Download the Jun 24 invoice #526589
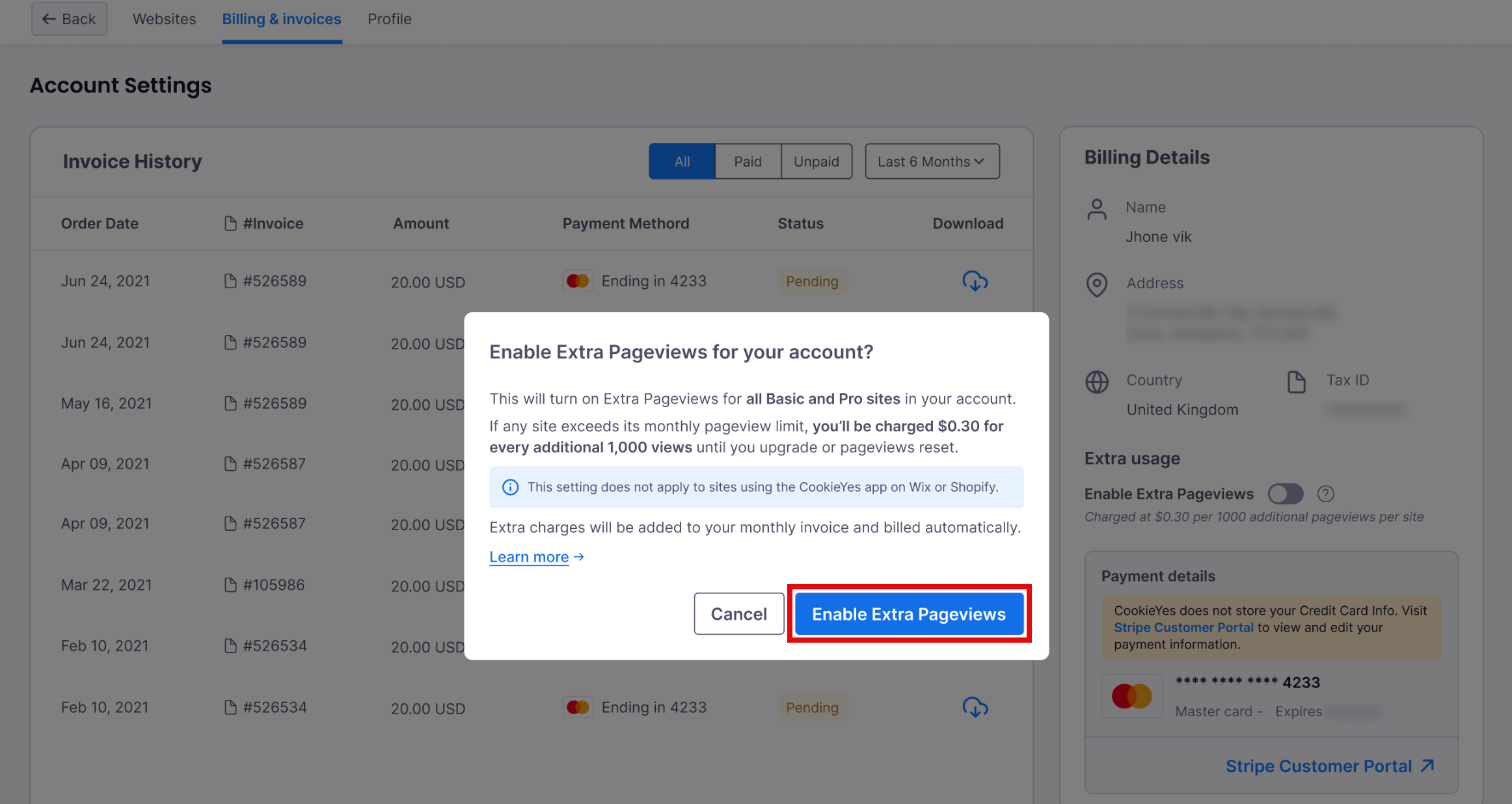This screenshot has height=804, width=1512. pyautogui.click(x=975, y=281)
